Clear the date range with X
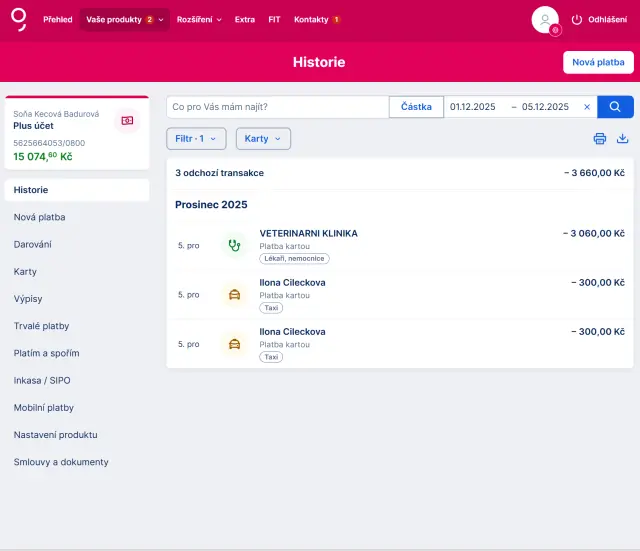 click(x=587, y=107)
